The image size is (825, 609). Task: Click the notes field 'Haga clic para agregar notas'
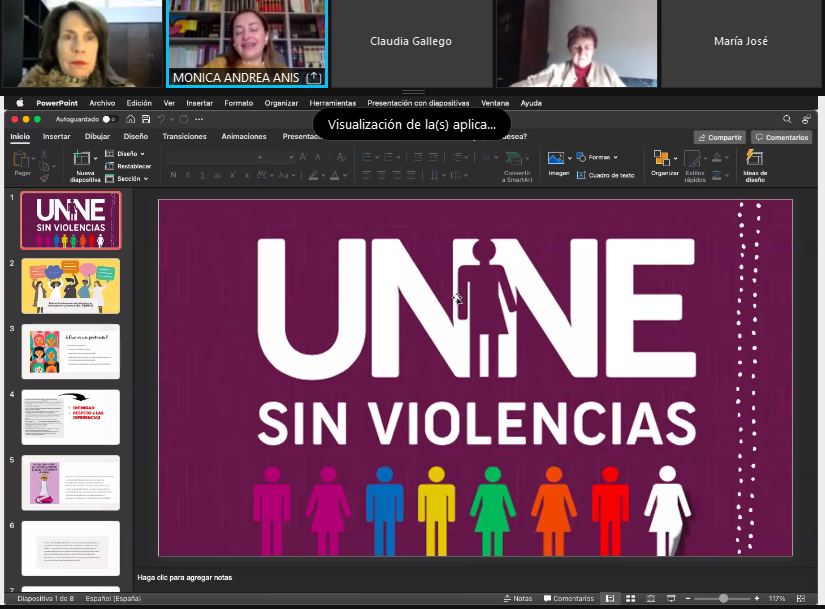click(185, 577)
